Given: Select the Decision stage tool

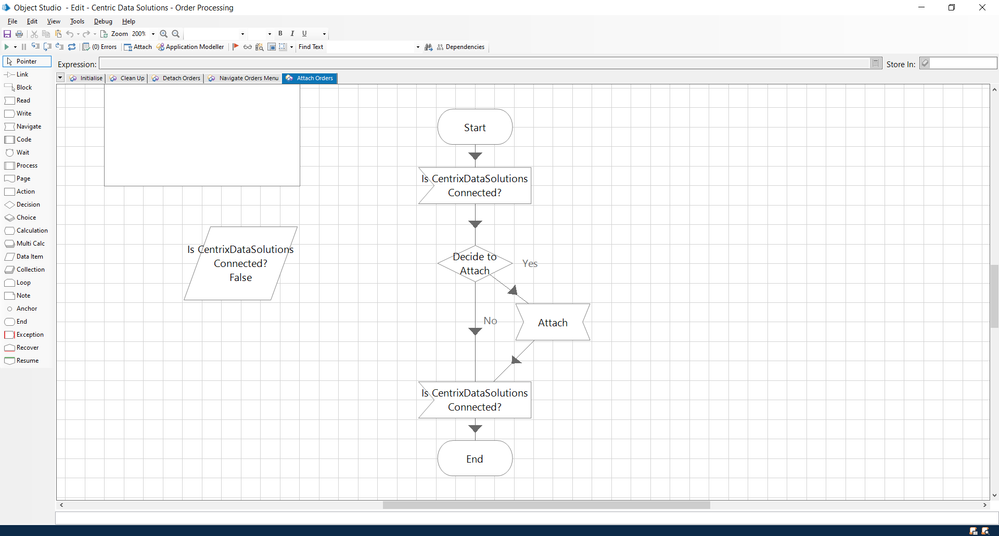Looking at the screenshot, I should click(x=27, y=204).
